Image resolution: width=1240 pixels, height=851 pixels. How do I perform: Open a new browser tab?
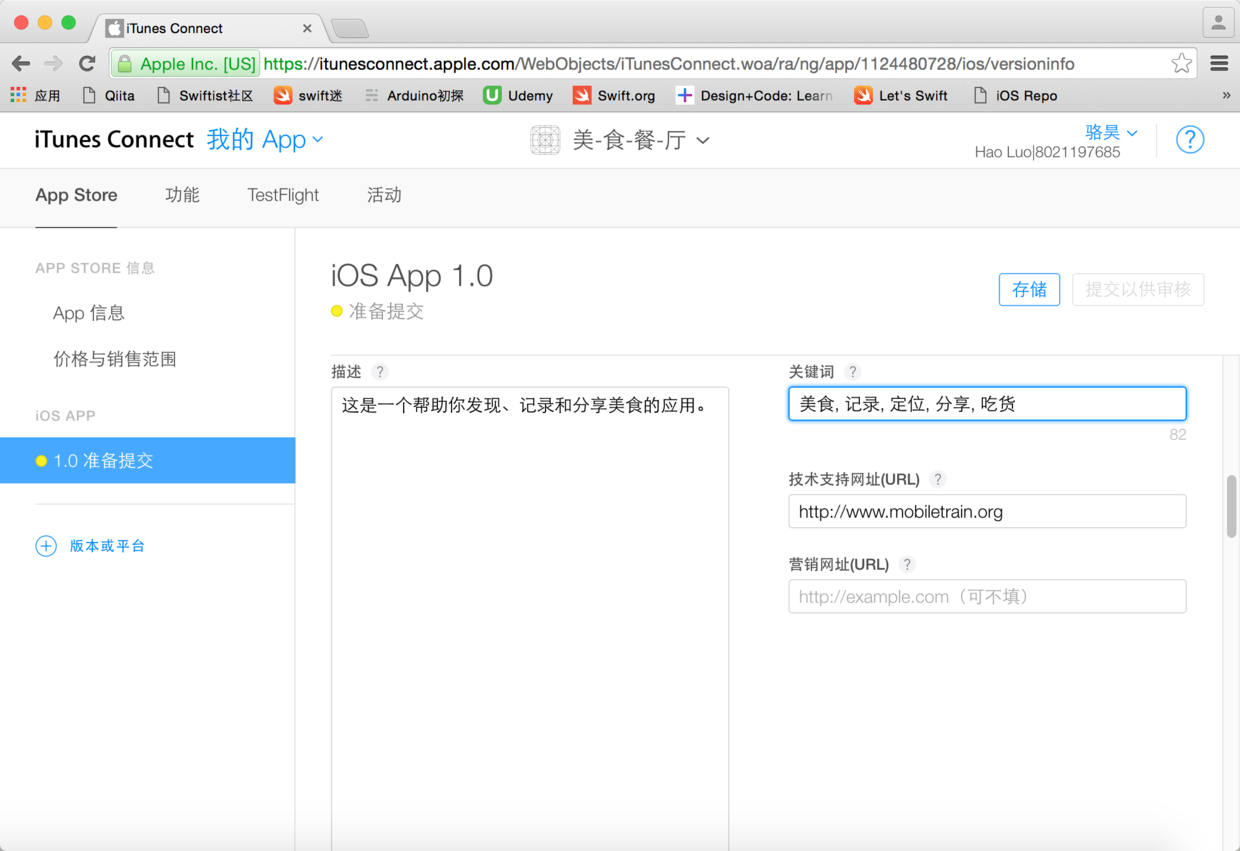(x=349, y=28)
